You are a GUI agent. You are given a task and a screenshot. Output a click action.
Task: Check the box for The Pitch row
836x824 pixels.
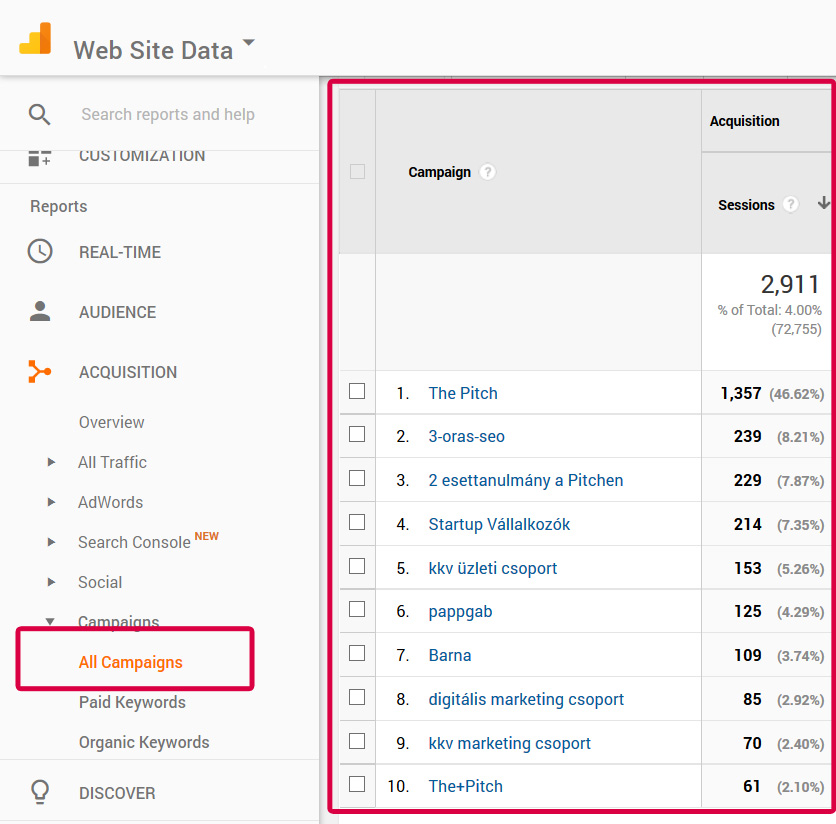tap(357, 392)
